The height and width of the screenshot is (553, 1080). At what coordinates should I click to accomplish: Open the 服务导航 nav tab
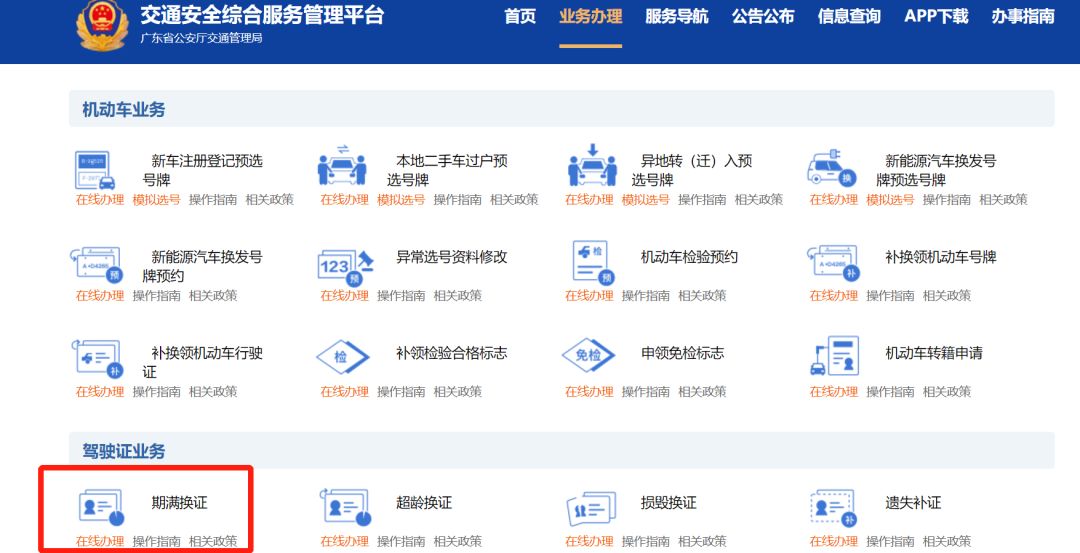click(x=676, y=17)
